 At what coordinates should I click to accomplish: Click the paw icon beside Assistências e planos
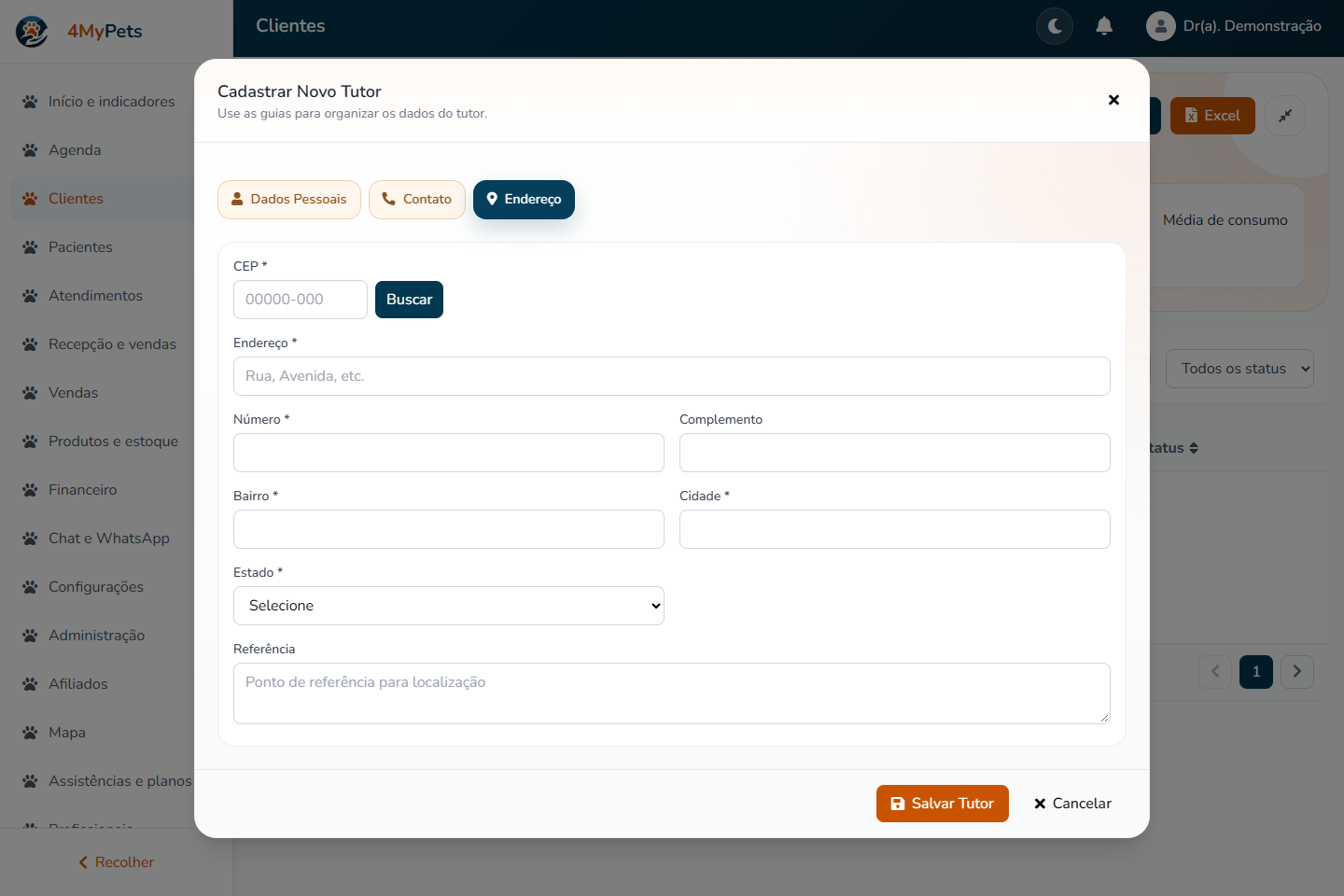(30, 781)
